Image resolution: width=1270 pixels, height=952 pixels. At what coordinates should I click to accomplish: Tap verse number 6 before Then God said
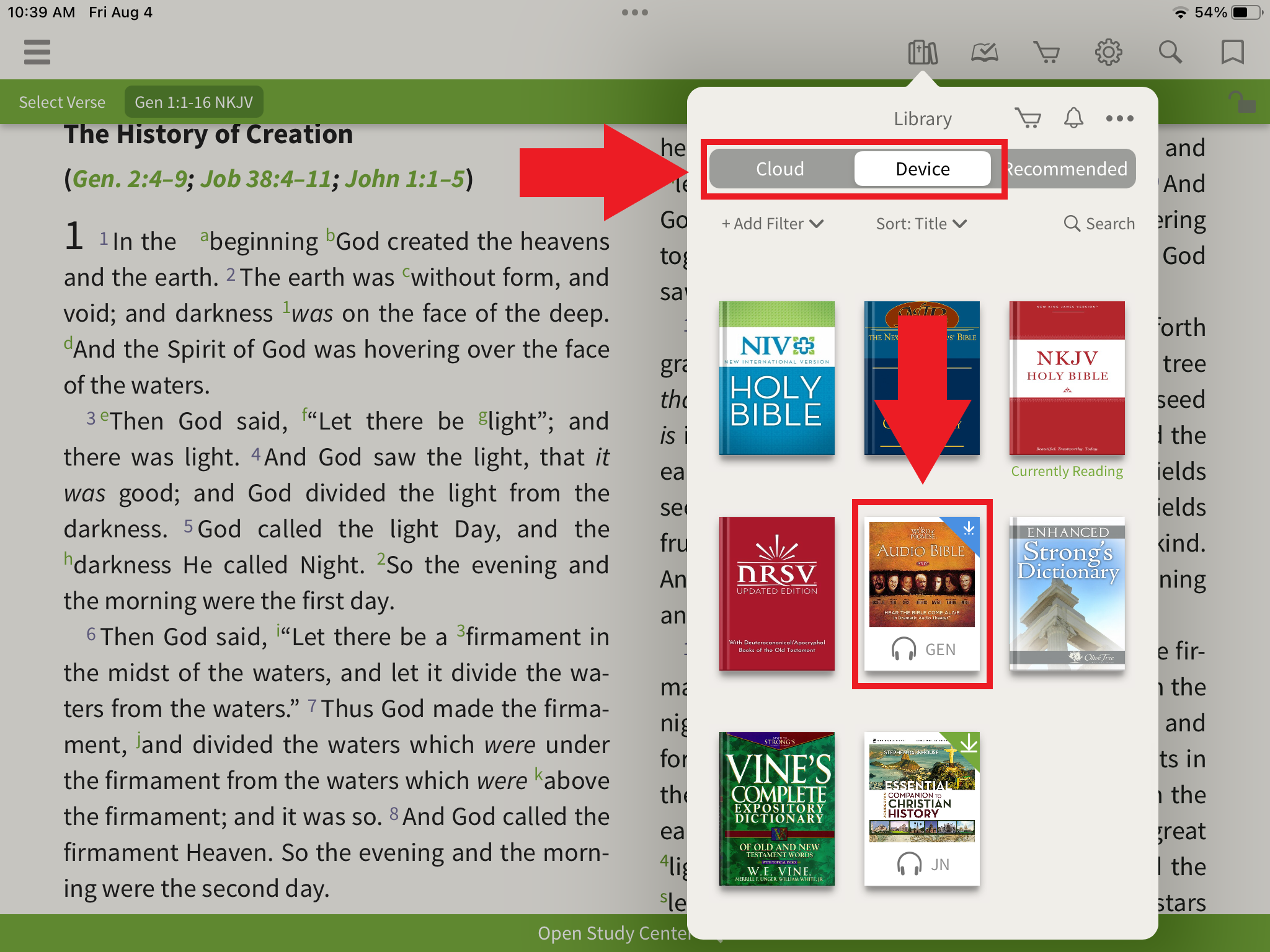pos(91,634)
